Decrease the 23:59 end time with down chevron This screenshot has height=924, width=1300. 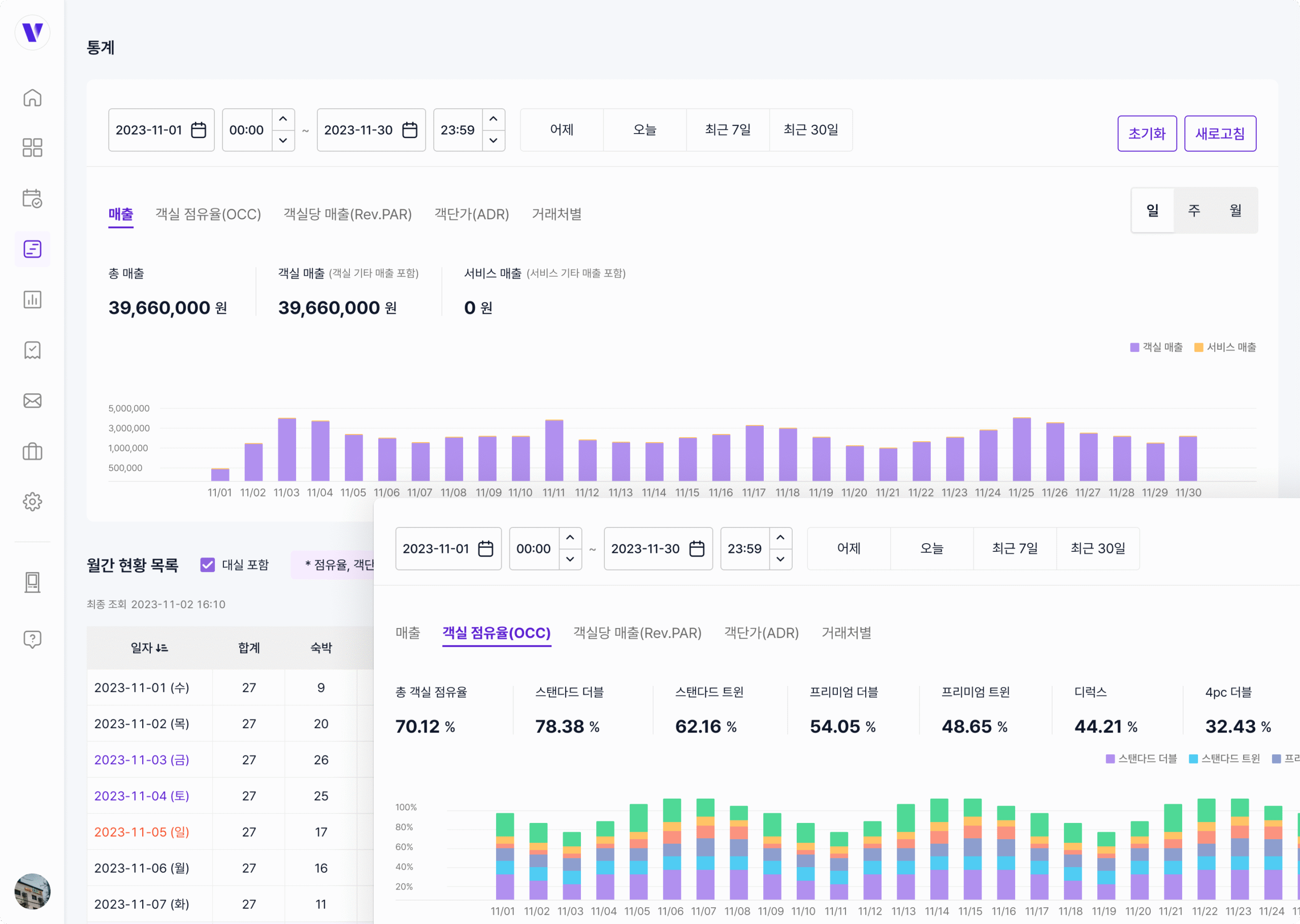[x=493, y=141]
